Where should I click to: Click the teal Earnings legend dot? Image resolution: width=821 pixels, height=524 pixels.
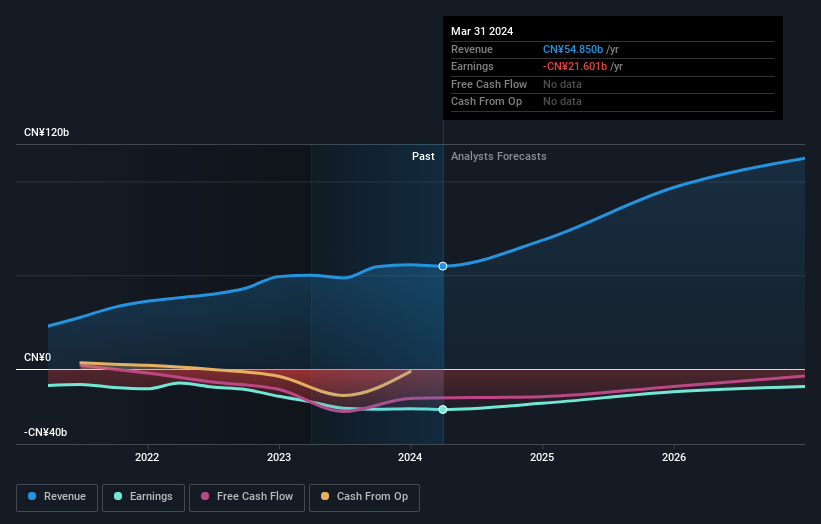(118, 496)
